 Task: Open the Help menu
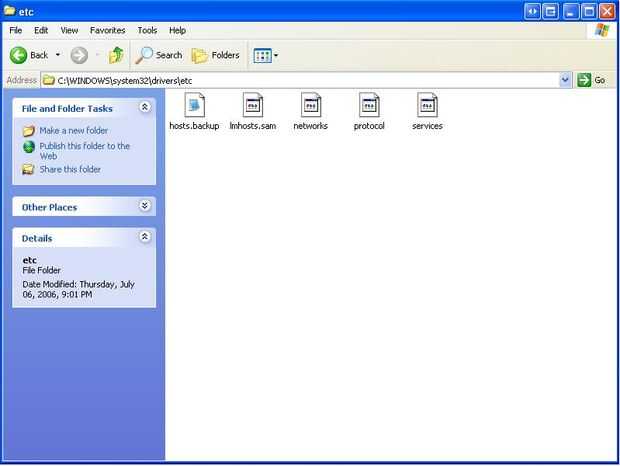178,30
